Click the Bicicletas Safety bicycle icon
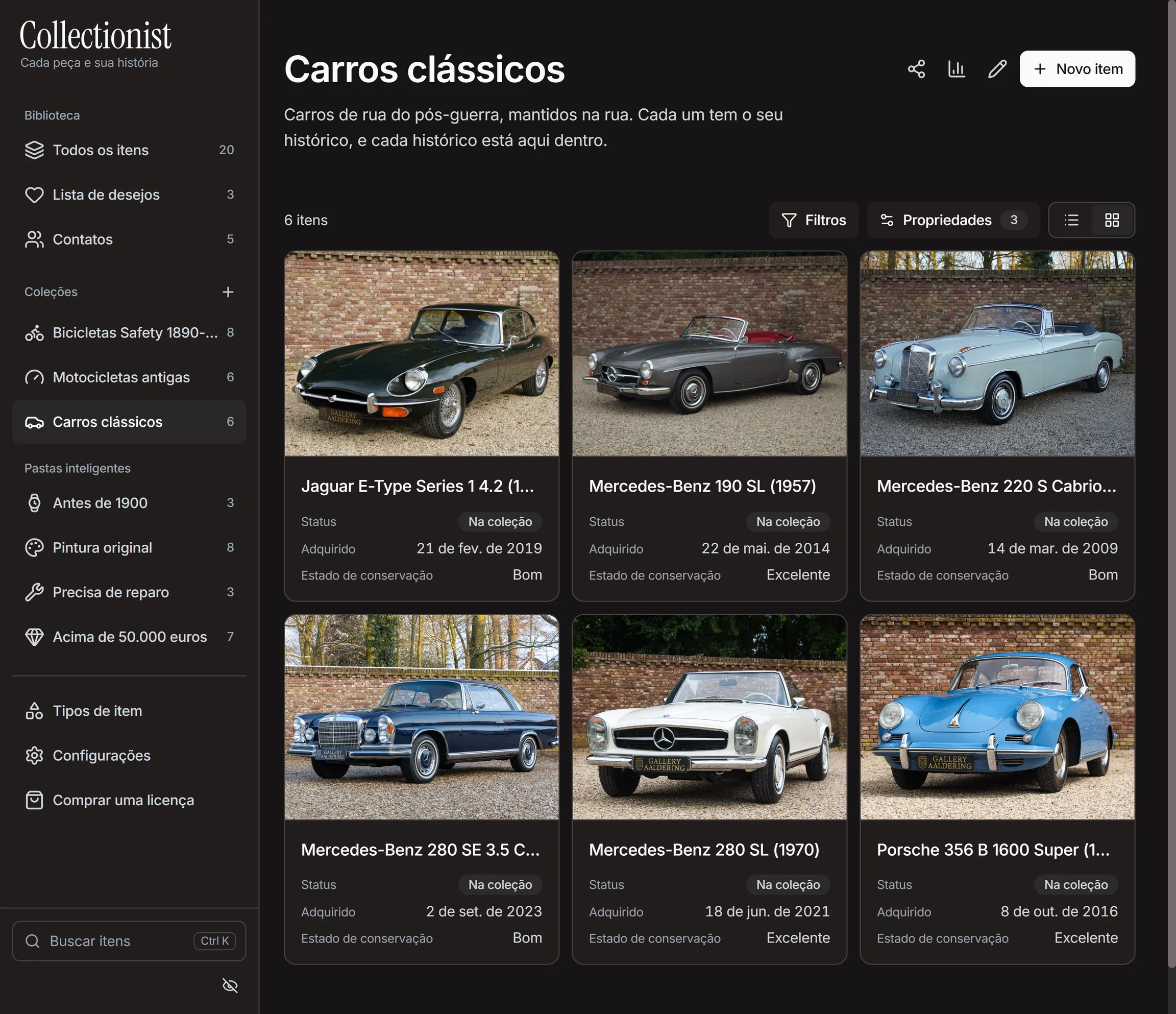Screen dimensions: 1176x1014 tap(34, 333)
